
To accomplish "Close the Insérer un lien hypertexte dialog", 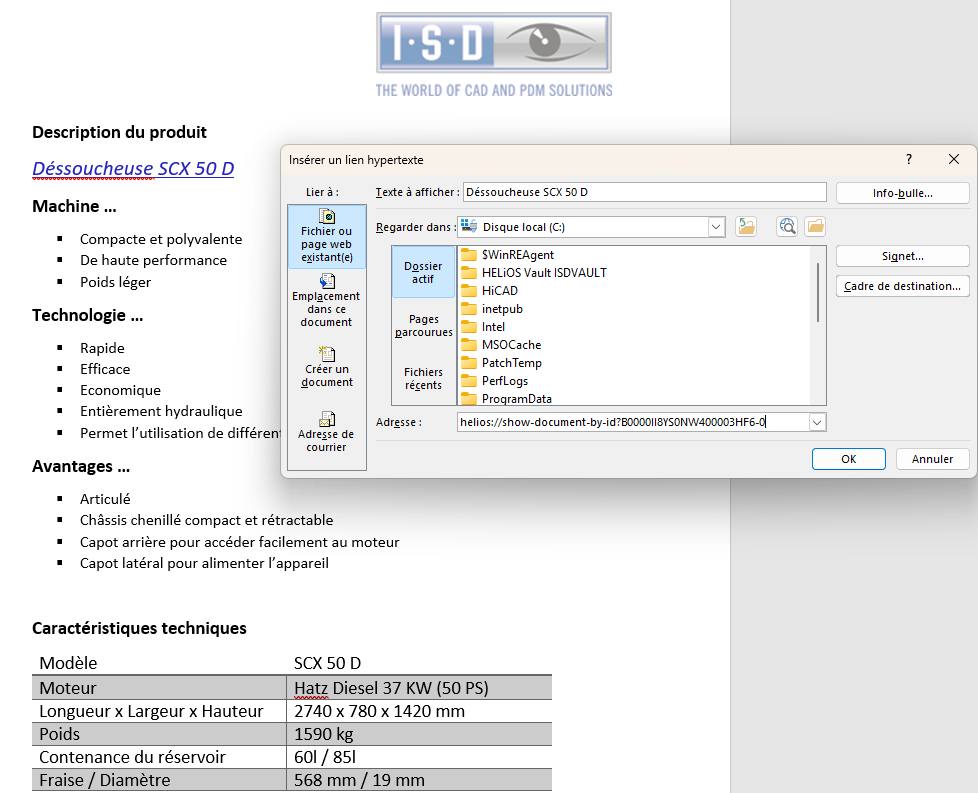I will [954, 160].
